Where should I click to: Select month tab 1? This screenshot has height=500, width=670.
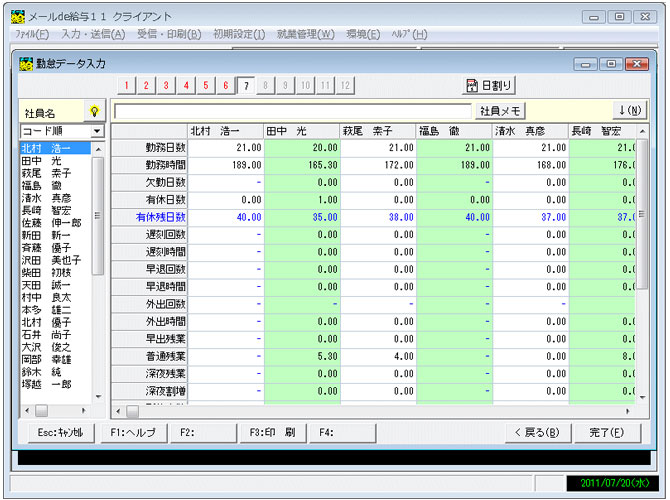click(x=126, y=85)
